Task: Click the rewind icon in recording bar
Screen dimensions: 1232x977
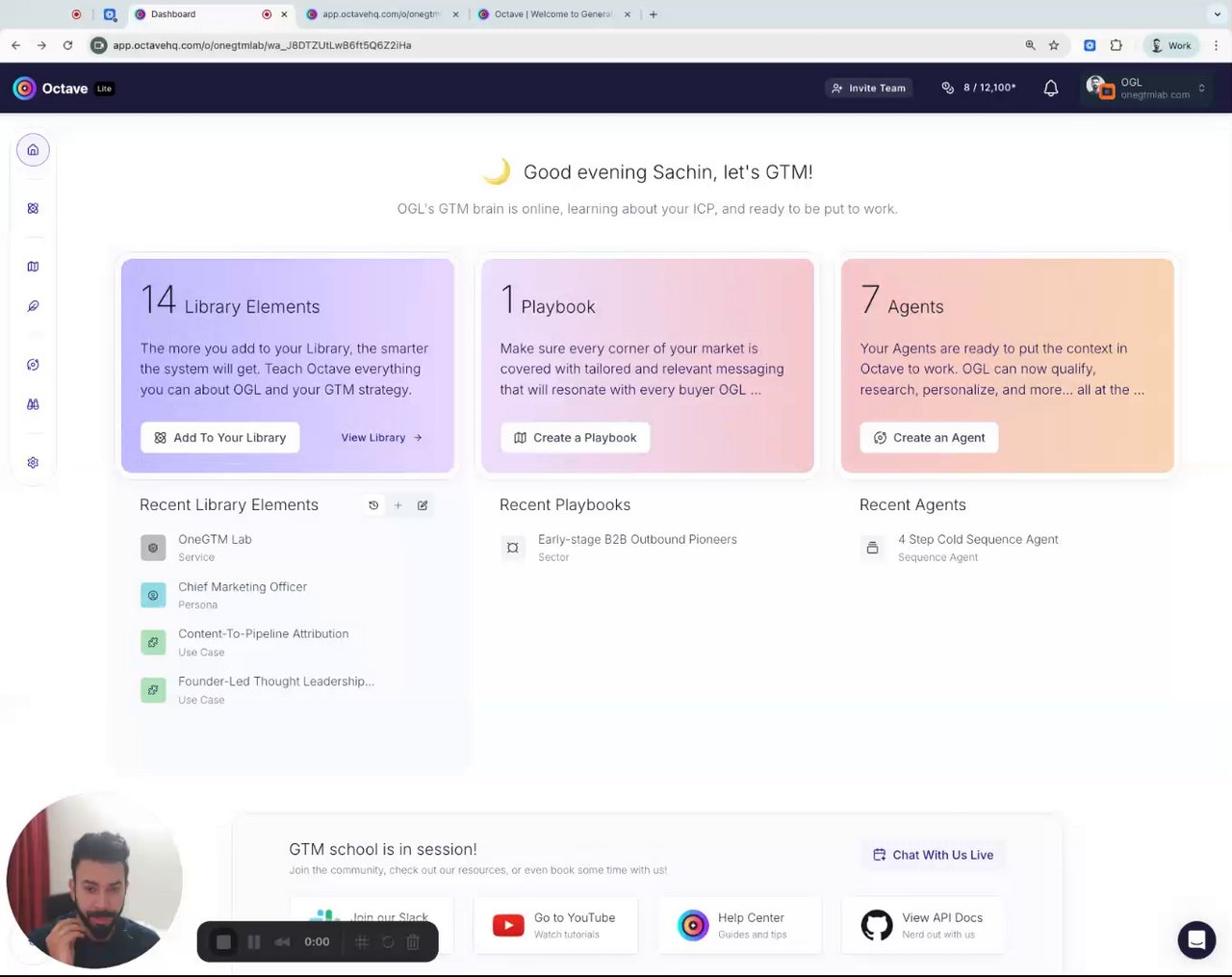Action: click(282, 942)
